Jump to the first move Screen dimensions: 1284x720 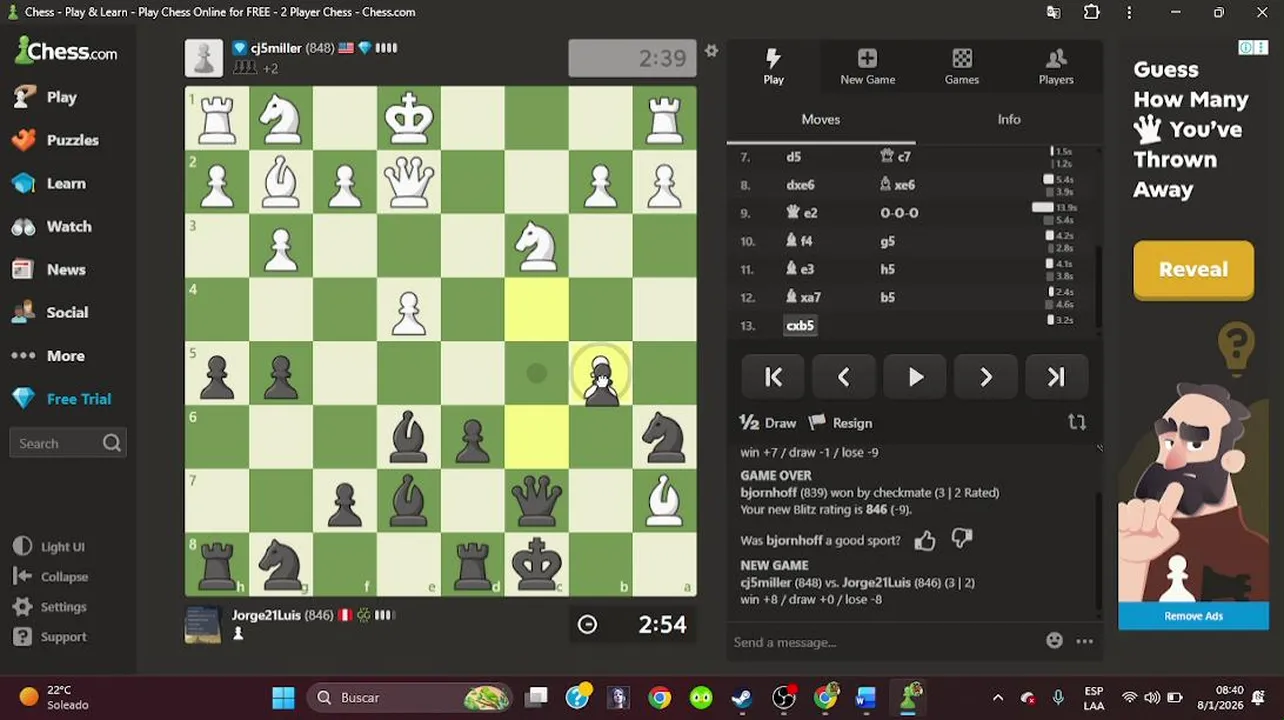click(773, 377)
